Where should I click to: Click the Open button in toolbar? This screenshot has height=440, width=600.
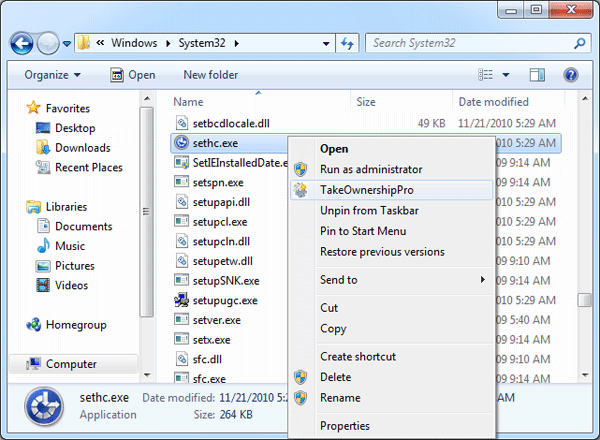point(132,75)
